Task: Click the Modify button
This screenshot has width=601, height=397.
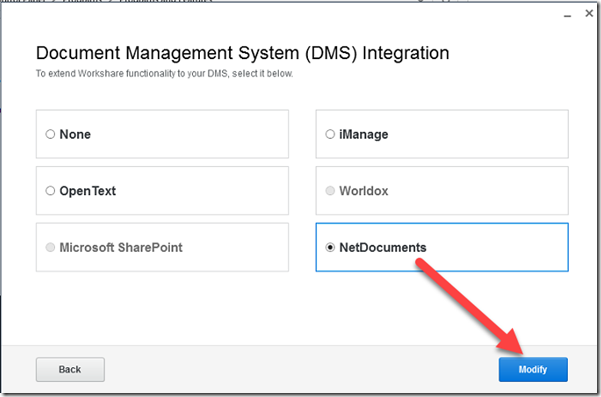Action: tap(533, 369)
